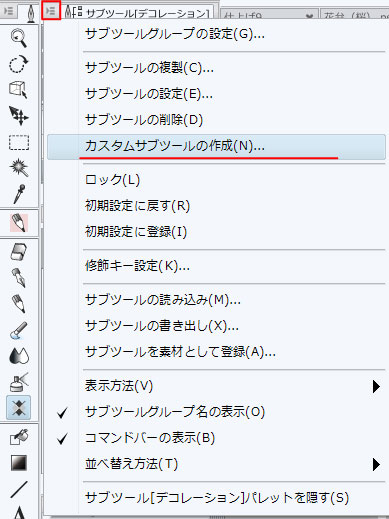Image resolution: width=389 pixels, height=519 pixels.
Task: Select the Decoration tool icon
Action: point(19,407)
